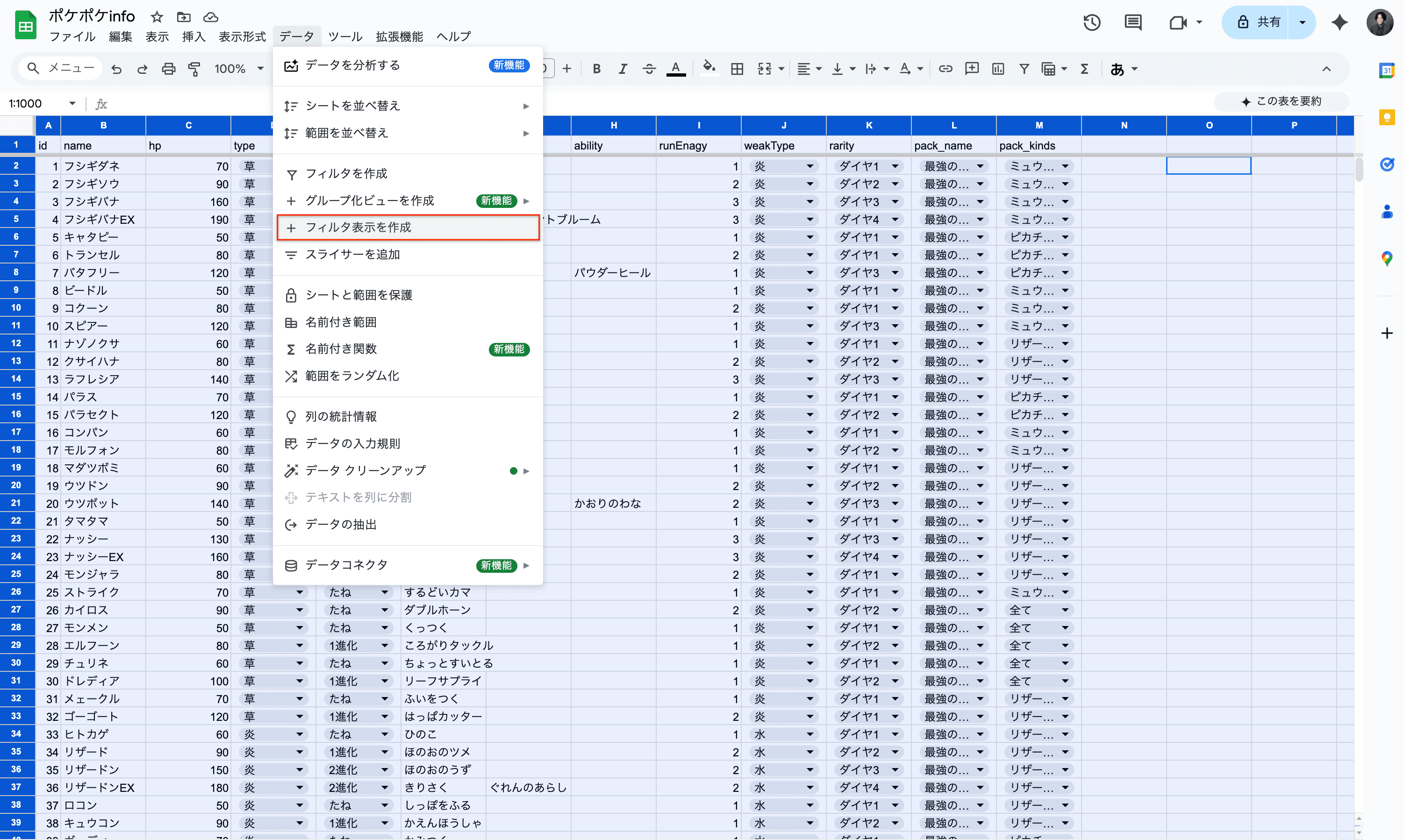Toggle strikethrough formatting
1404x840 pixels.
(x=649, y=69)
